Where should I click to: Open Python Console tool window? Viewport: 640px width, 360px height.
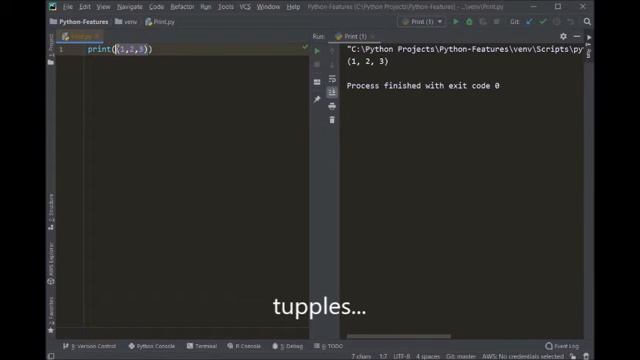pyautogui.click(x=151, y=346)
